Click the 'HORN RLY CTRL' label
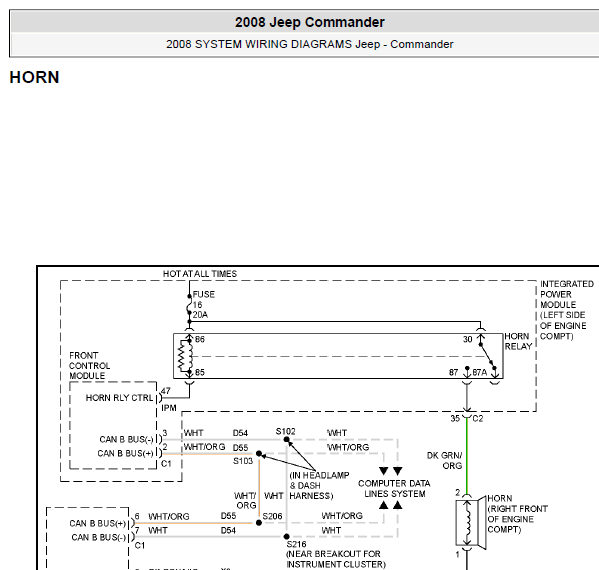The image size is (599, 570). pyautogui.click(x=119, y=398)
